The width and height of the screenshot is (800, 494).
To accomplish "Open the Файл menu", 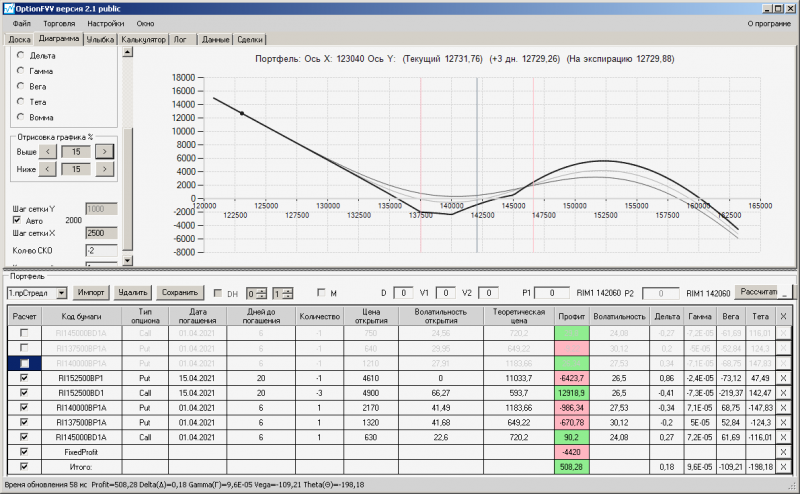I will coord(22,23).
